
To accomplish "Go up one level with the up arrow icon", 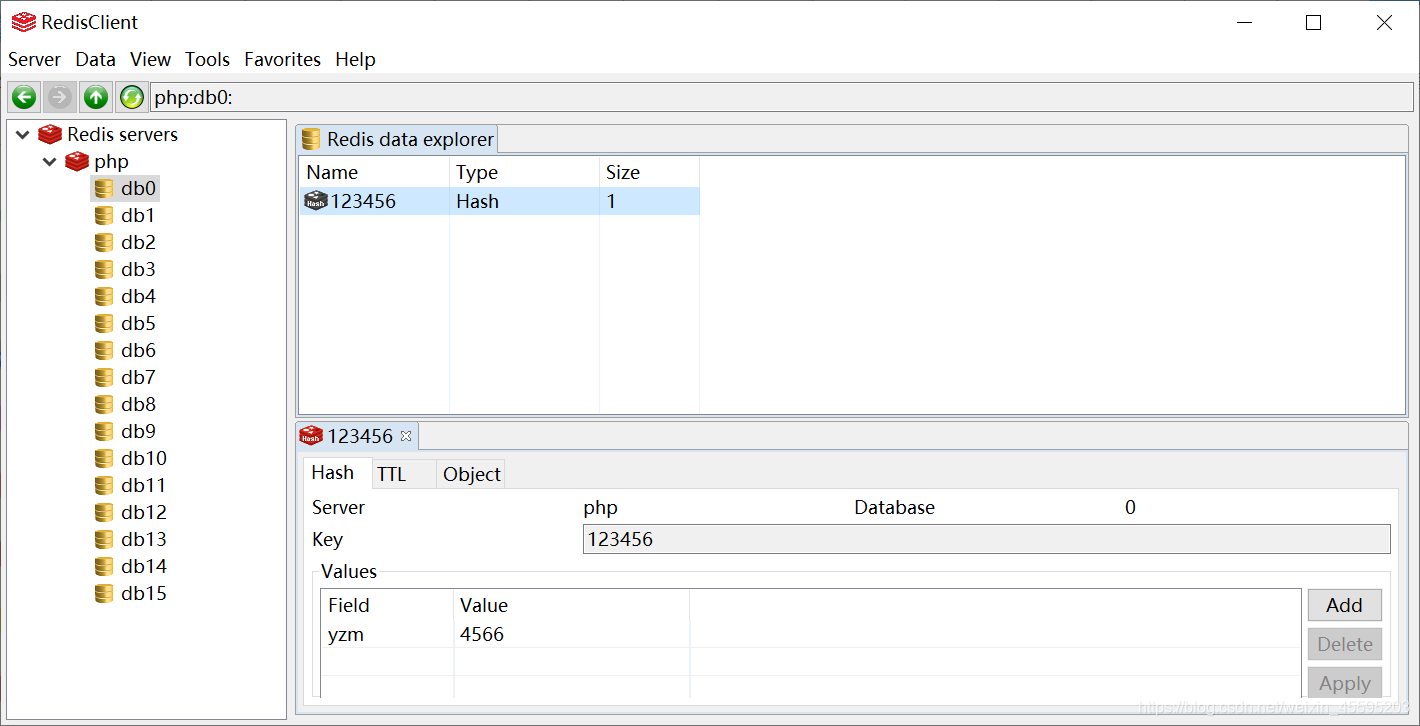I will click(95, 96).
